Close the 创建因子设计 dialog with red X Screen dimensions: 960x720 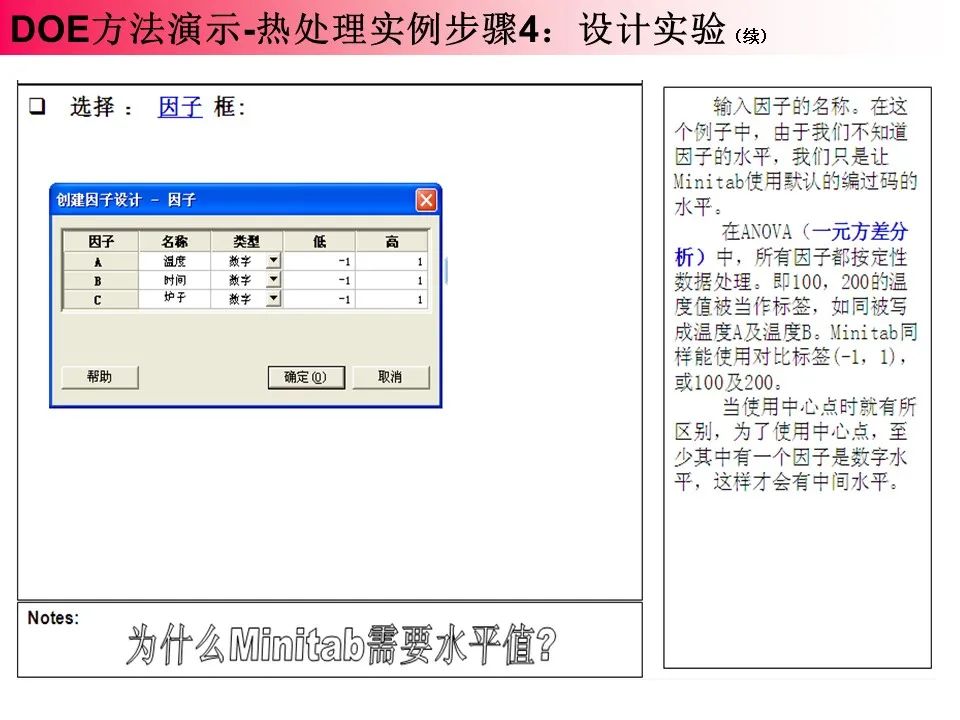click(x=426, y=200)
